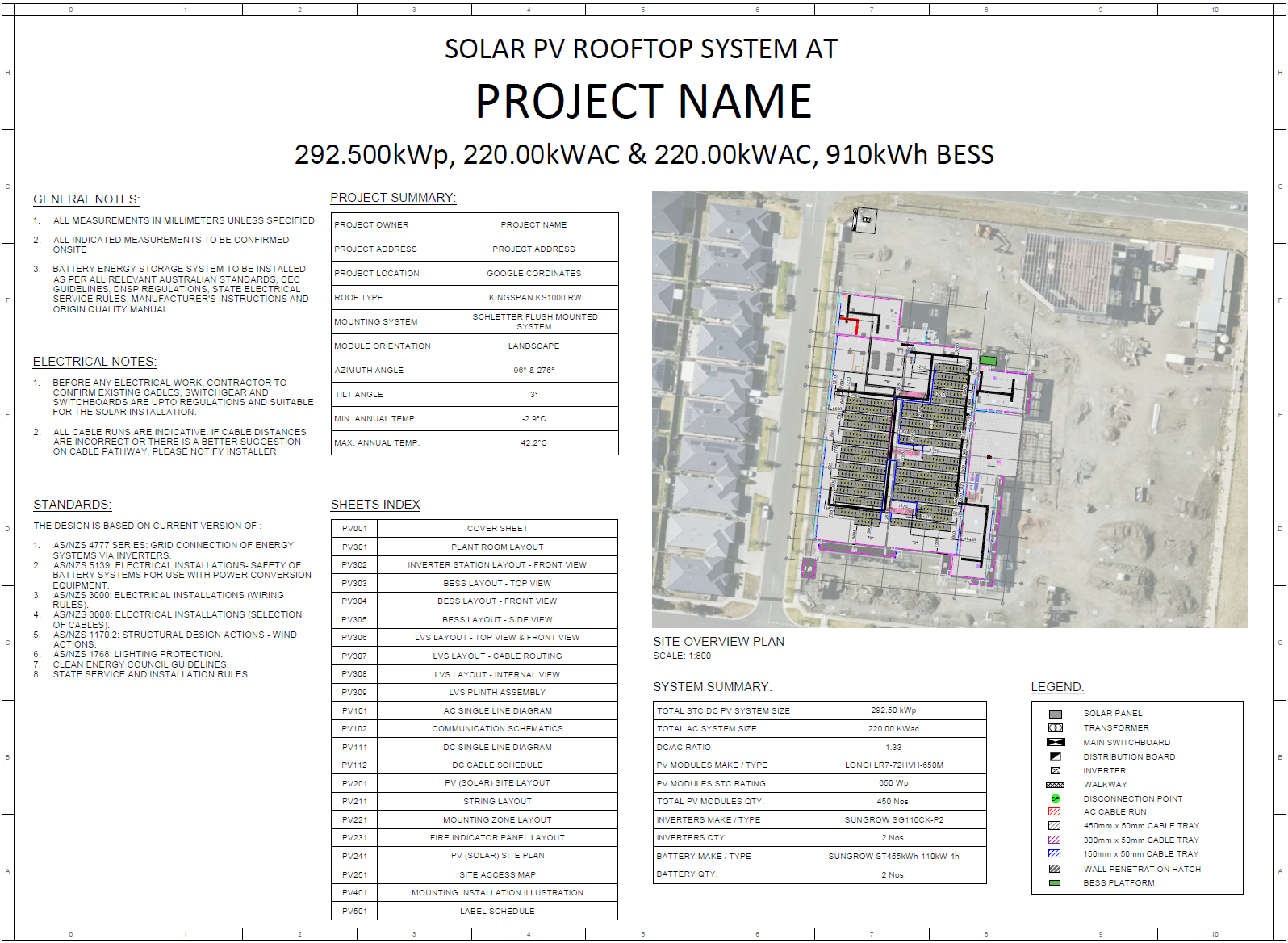Screen dimensions: 1288x943
Task: Select the green BESS platform legend swatch
Action: coord(1055,882)
